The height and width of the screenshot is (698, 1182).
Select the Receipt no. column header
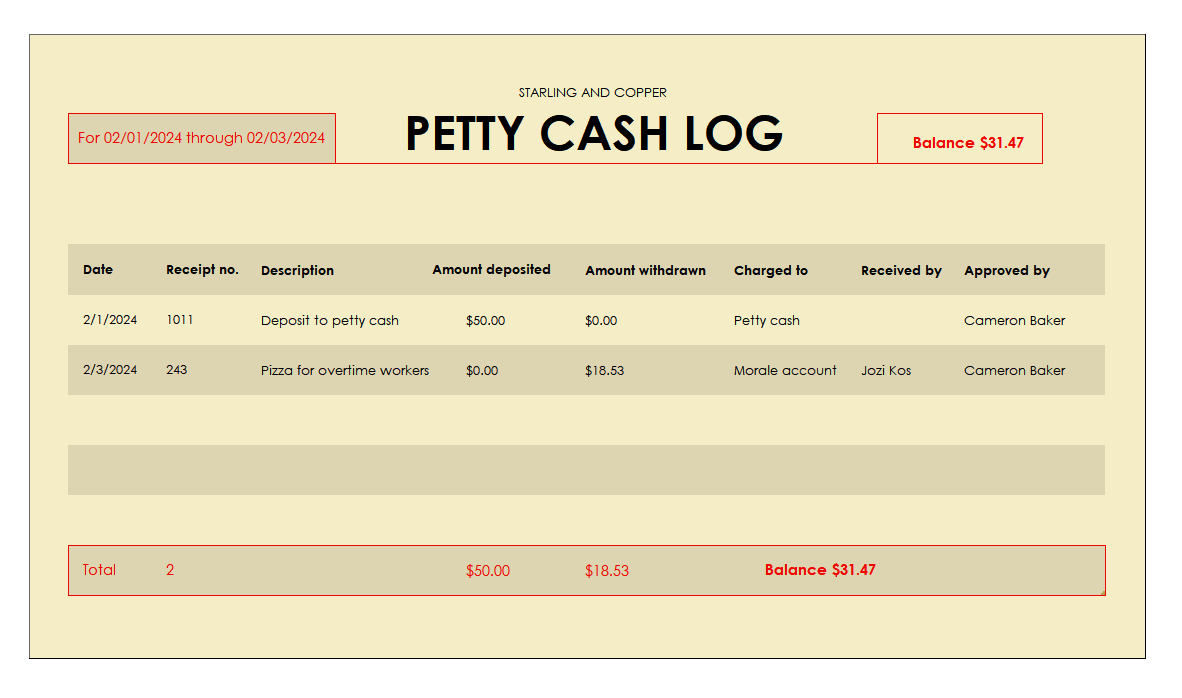(x=202, y=270)
